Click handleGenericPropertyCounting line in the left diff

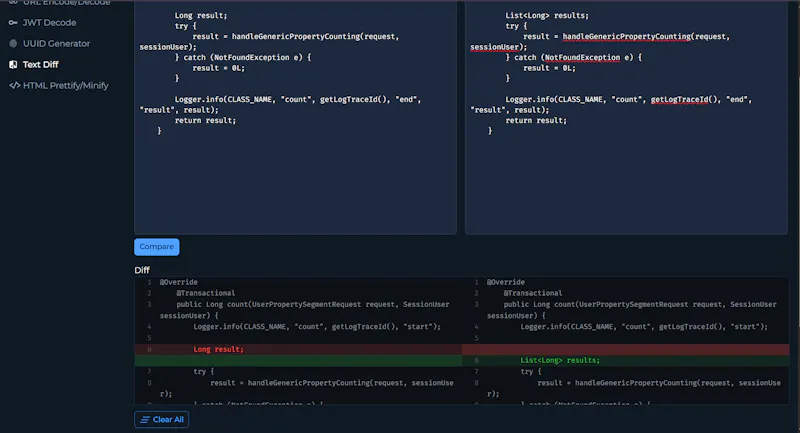pyautogui.click(x=307, y=388)
